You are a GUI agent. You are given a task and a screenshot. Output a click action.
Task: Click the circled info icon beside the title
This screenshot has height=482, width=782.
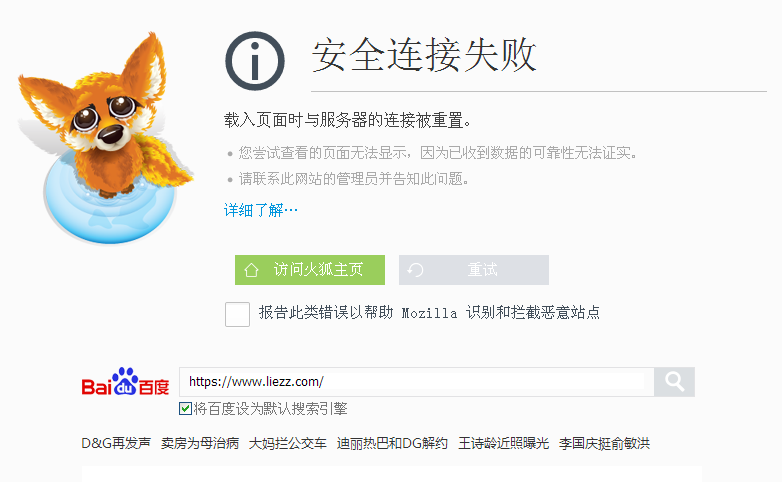(255, 61)
